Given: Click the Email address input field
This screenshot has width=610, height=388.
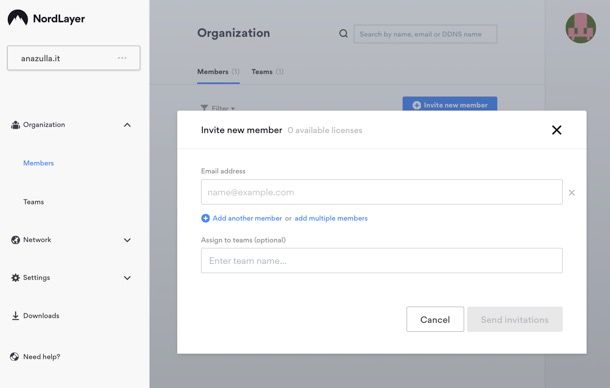Looking at the screenshot, I should click(382, 192).
